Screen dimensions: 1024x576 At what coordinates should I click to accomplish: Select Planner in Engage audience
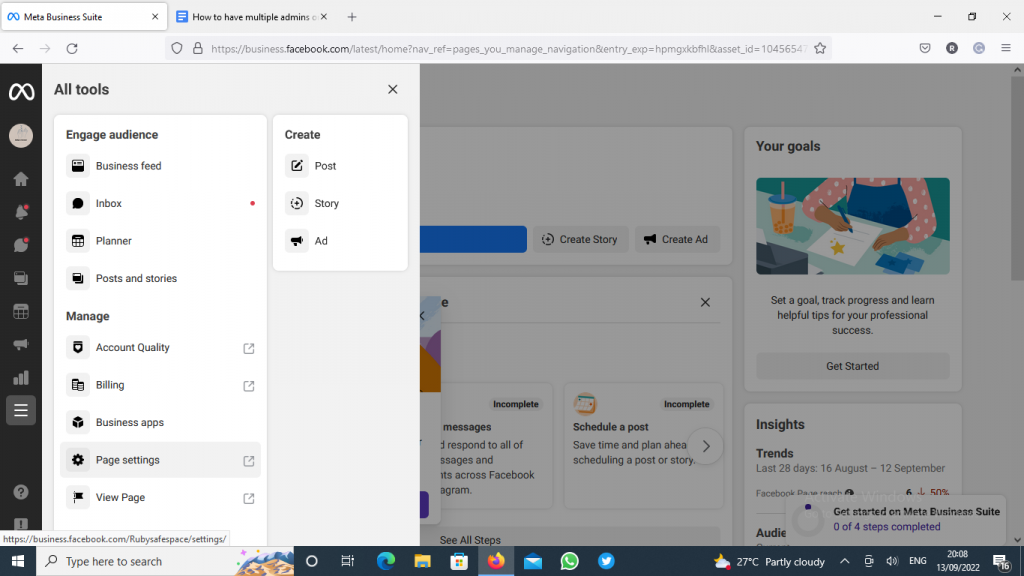click(161, 241)
